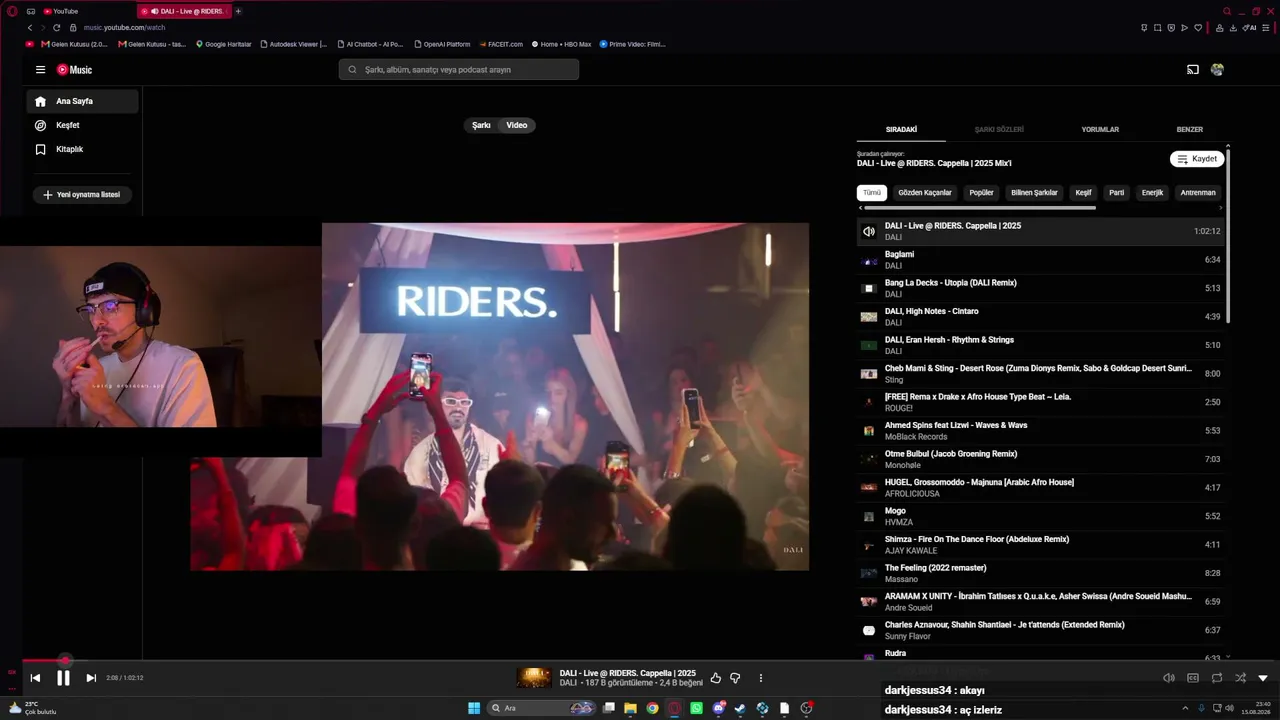The width and height of the screenshot is (1280, 720).
Task: Play The Feeling (2022 remaster)
Action: click(1040, 573)
